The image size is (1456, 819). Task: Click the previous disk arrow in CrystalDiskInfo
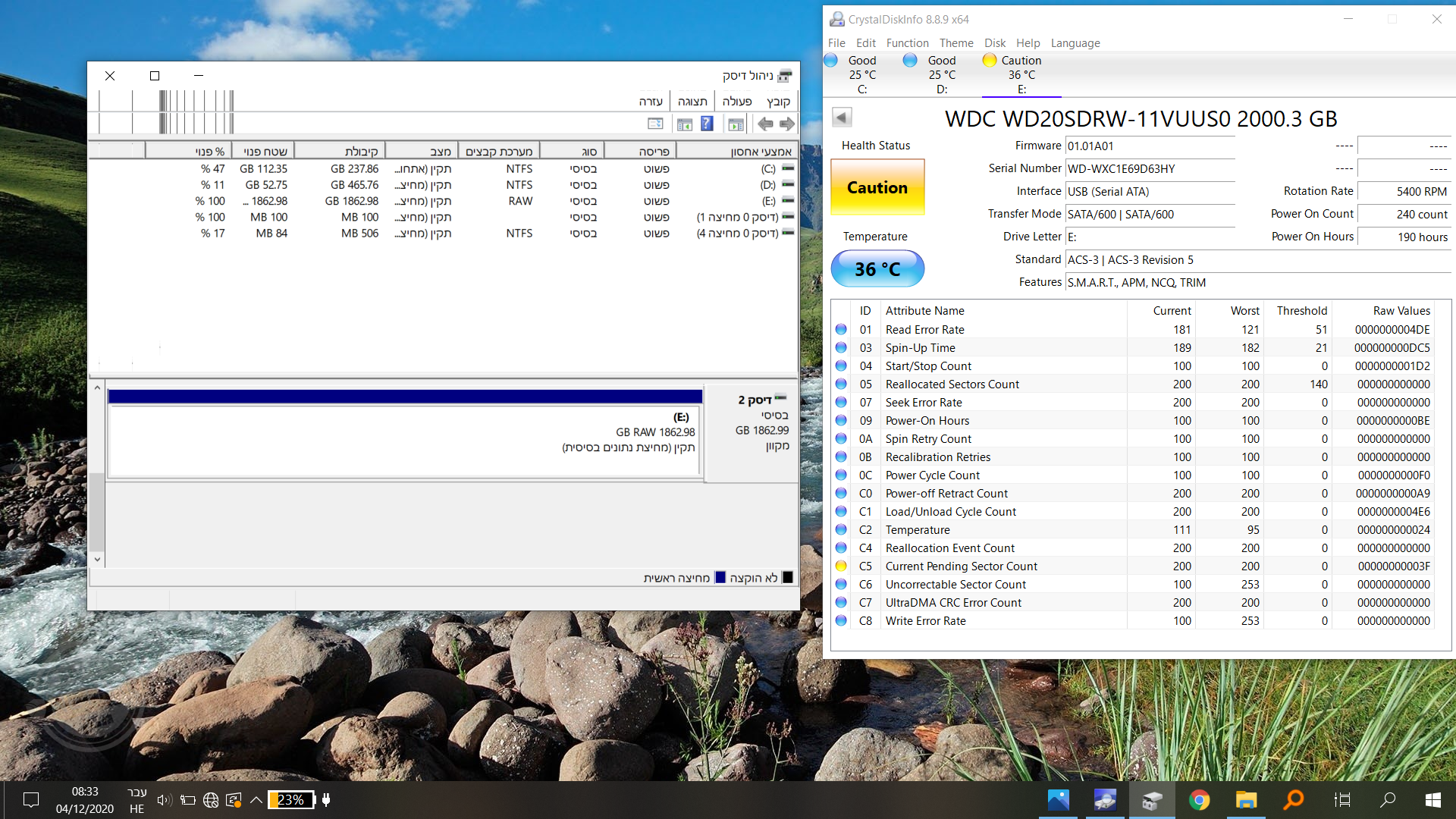[x=842, y=118]
